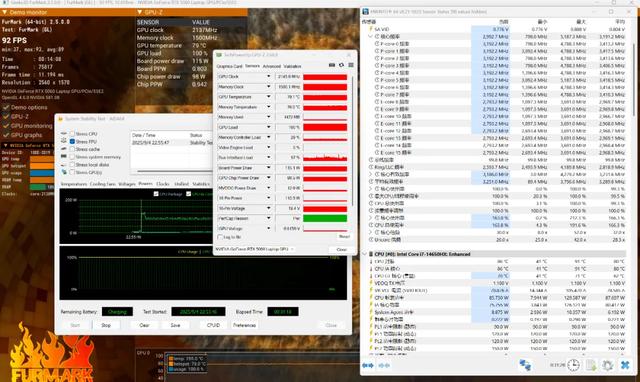Open the GPU Temperature sensor dropdown arrow
Screen dimensions: 640x382
(268, 97)
